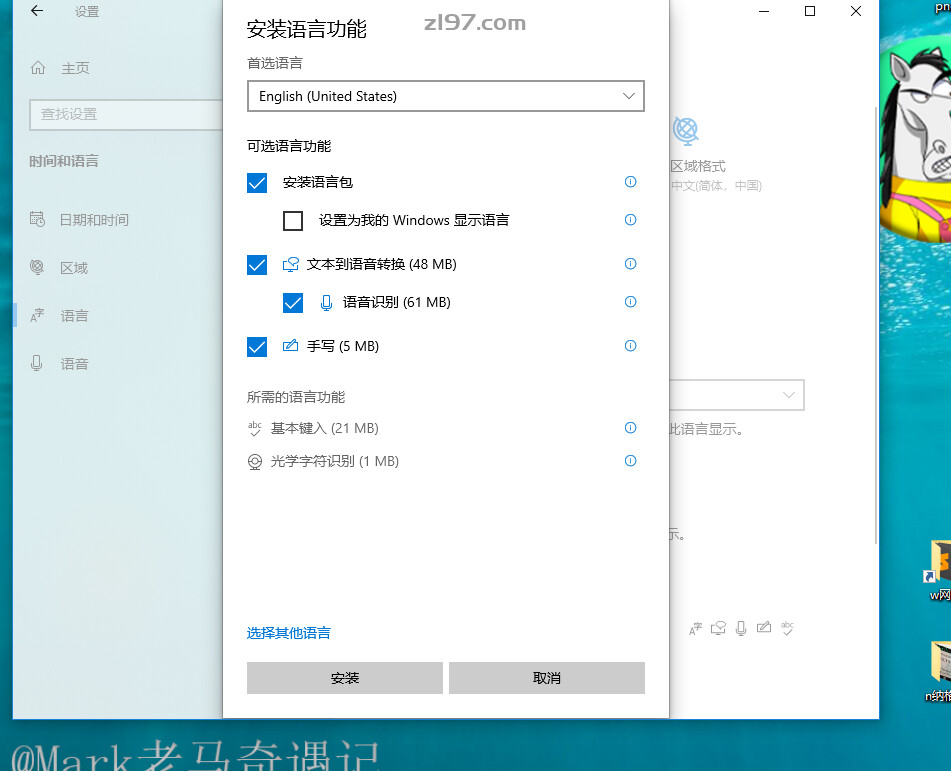Screen dimensions: 951x771
Task: Click the display language feature icon in language row
Action: [x=695, y=628]
